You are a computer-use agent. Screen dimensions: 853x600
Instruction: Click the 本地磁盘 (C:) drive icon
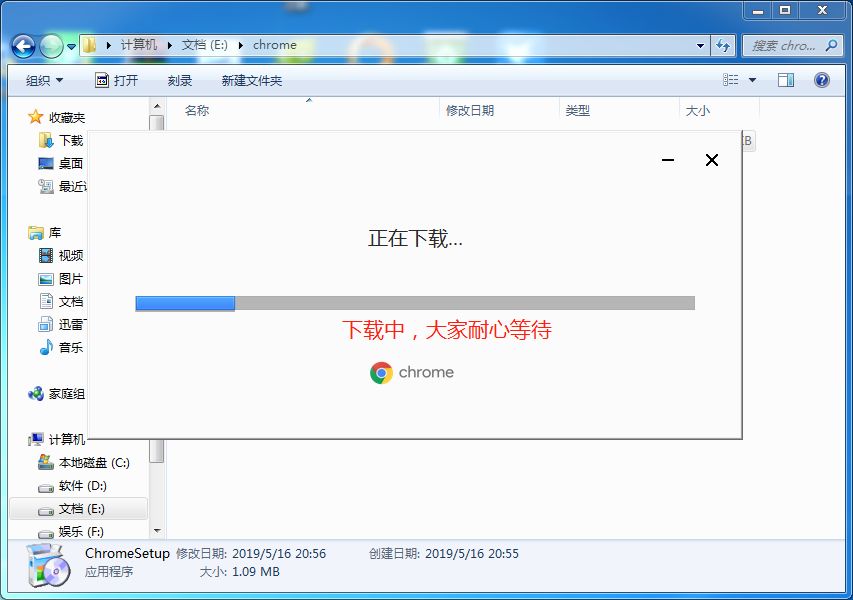(46, 462)
